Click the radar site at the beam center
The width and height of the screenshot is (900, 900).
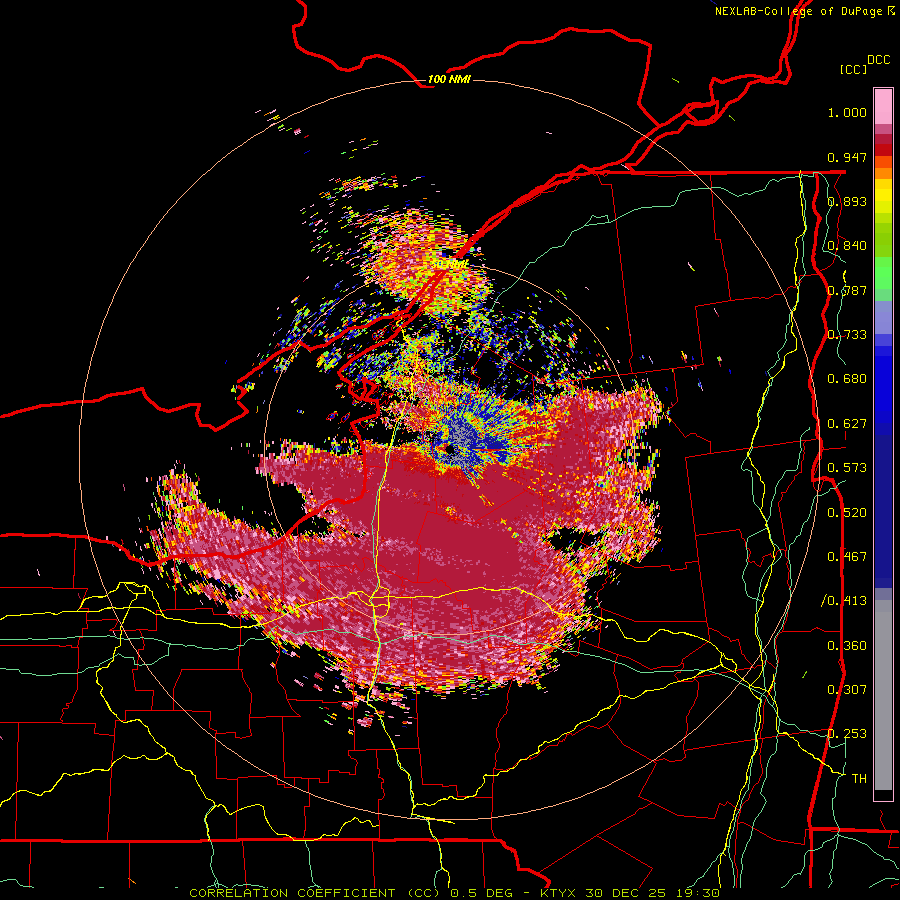449,448
